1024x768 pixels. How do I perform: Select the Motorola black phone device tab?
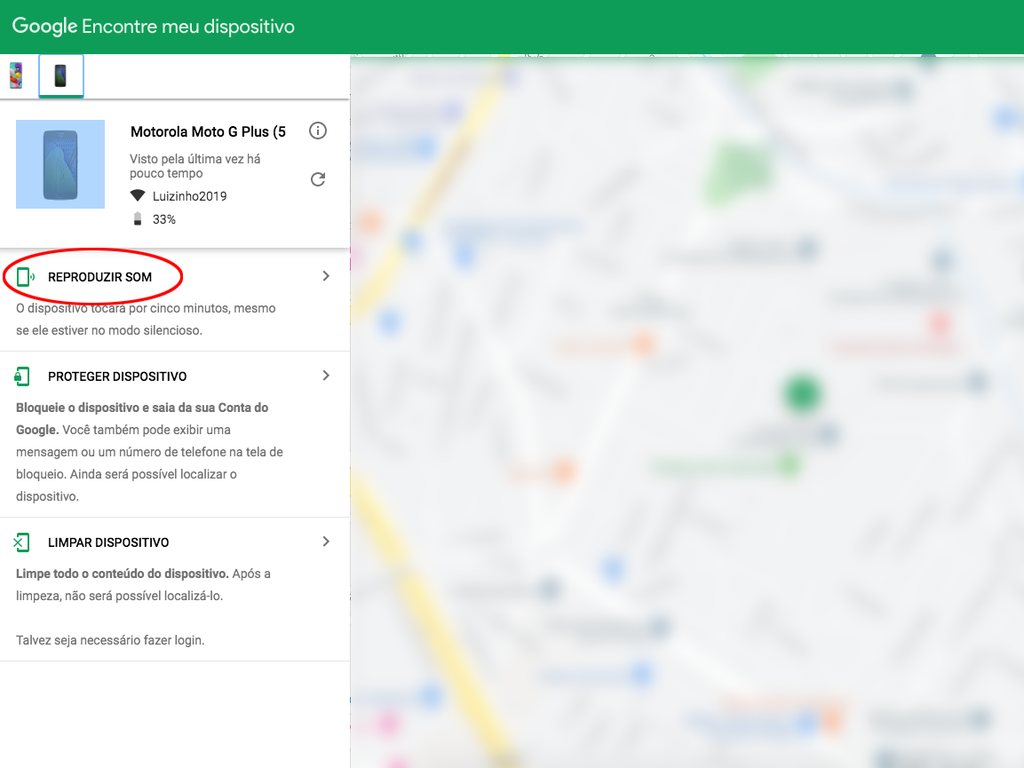tap(61, 76)
